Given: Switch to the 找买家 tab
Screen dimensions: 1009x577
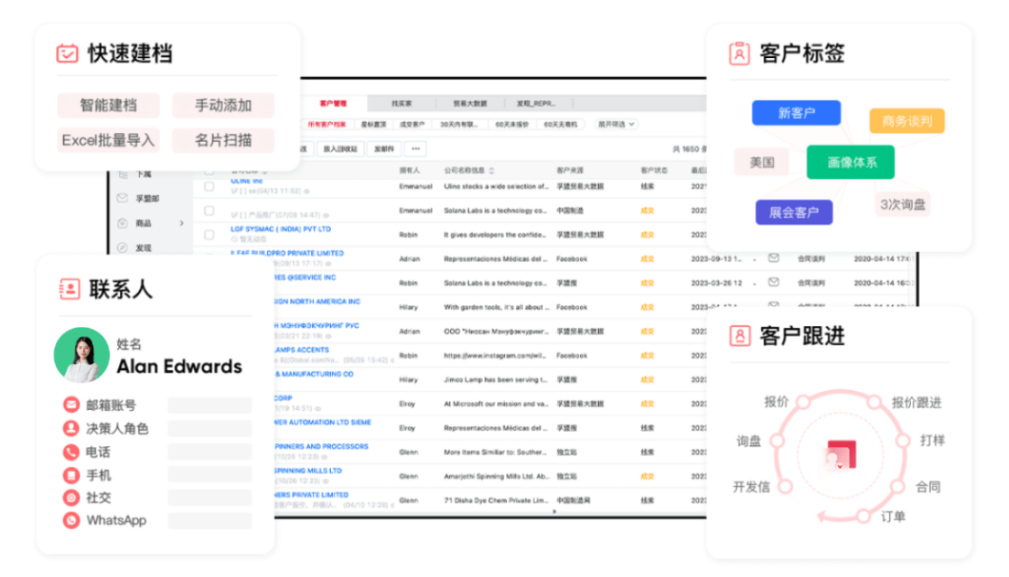Looking at the screenshot, I should click(402, 103).
